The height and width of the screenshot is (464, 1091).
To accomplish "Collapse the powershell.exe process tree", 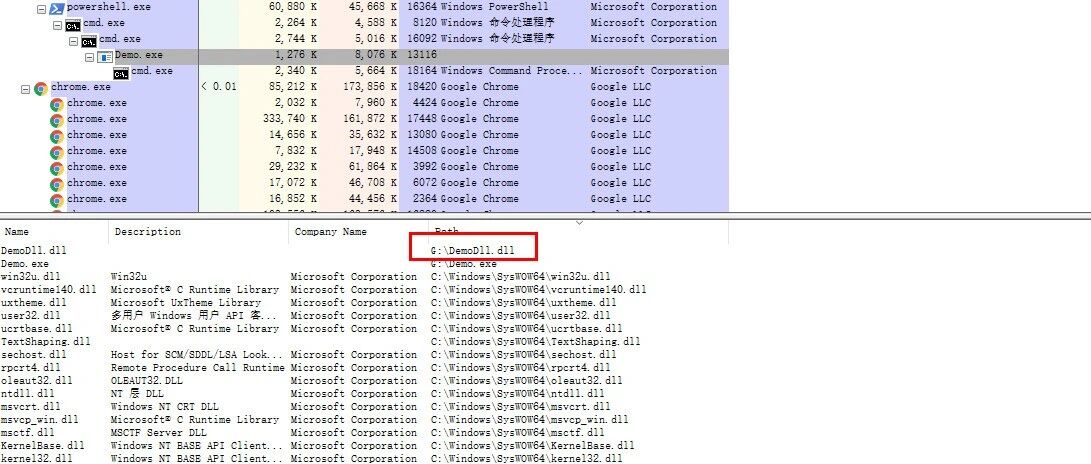I will click(x=41, y=9).
